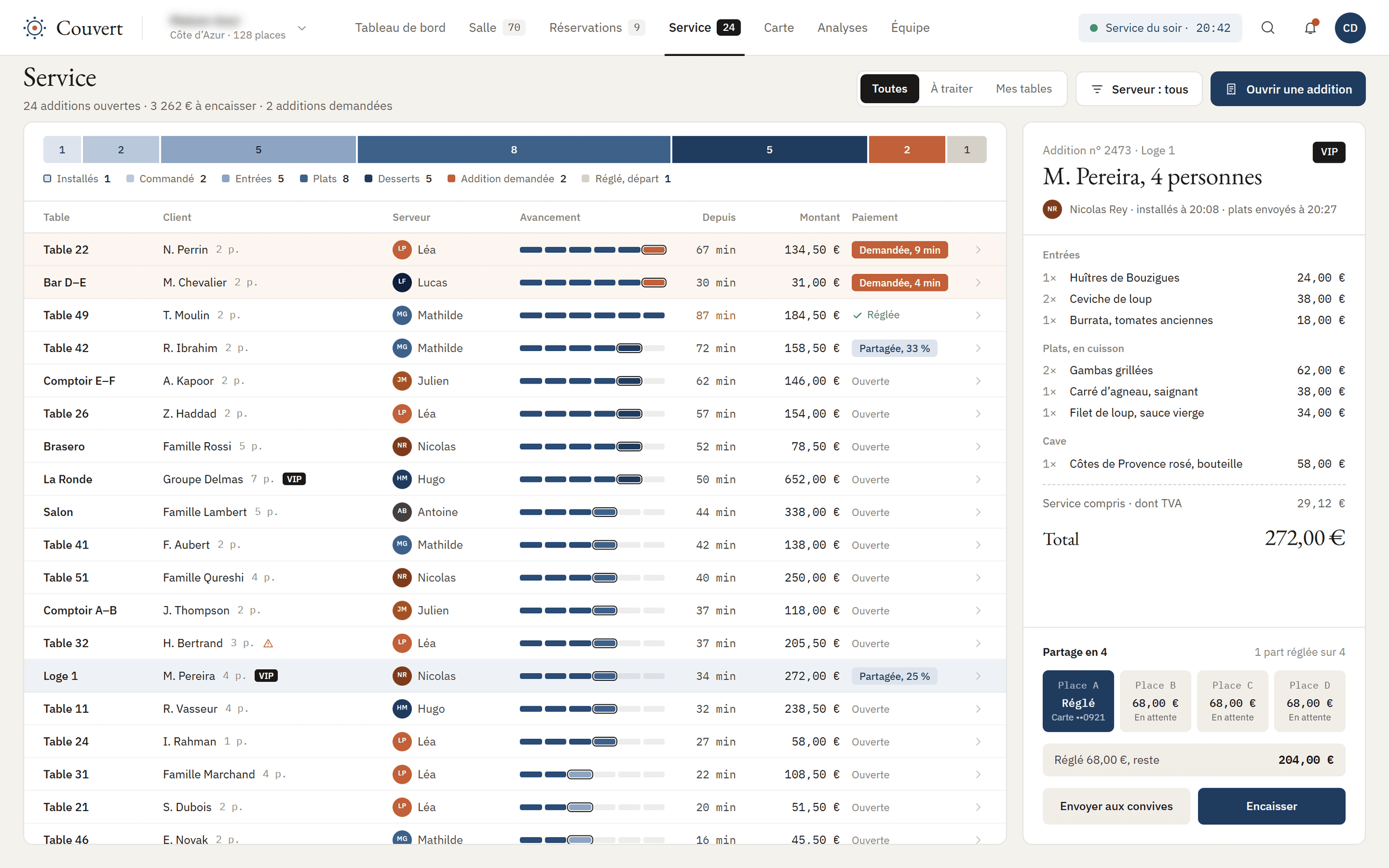This screenshot has height=868, width=1389.
Task: Switch to the À traiter filter
Action: [x=952, y=89]
